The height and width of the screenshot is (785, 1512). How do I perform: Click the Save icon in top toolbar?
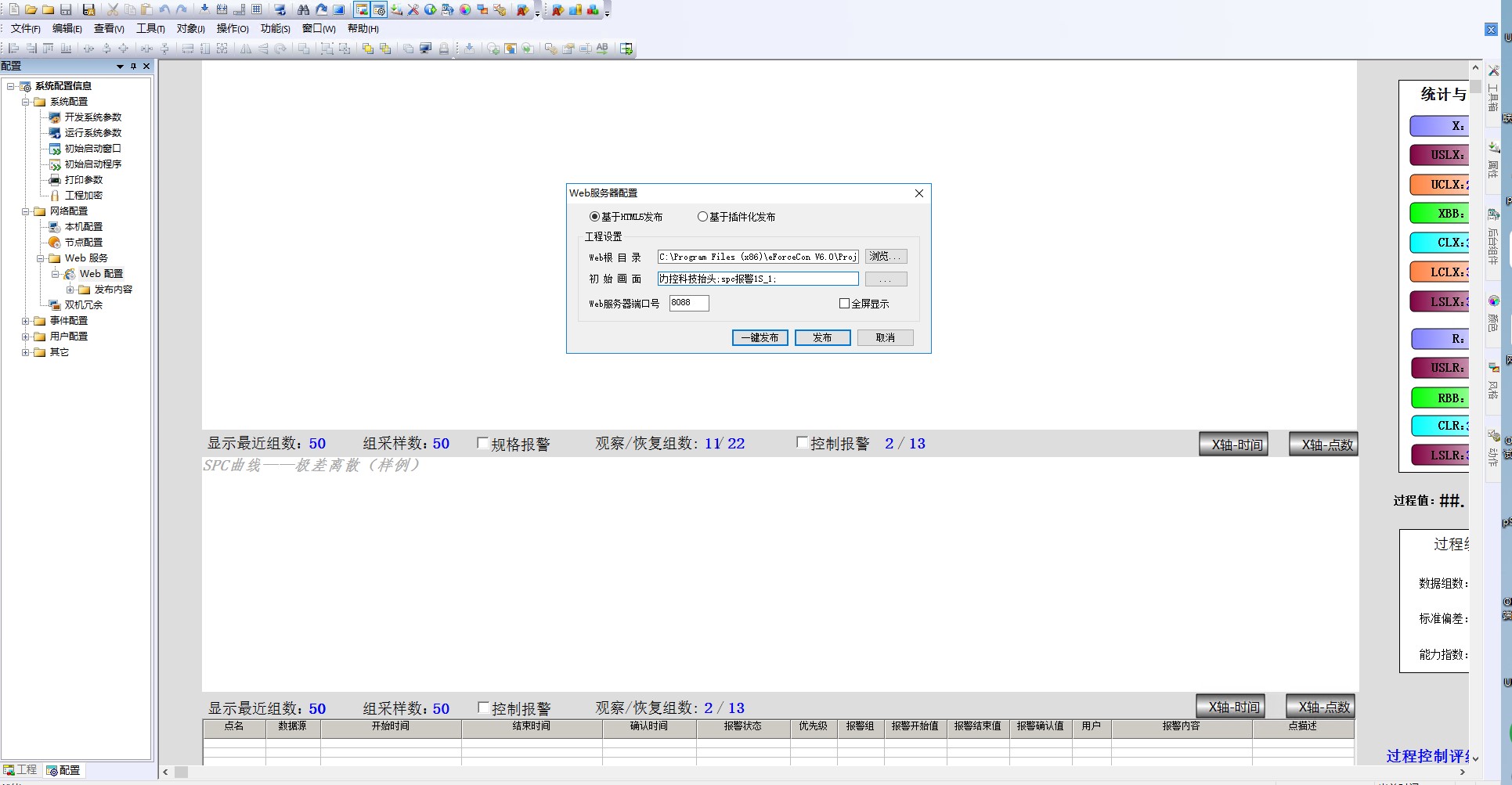pos(66,9)
